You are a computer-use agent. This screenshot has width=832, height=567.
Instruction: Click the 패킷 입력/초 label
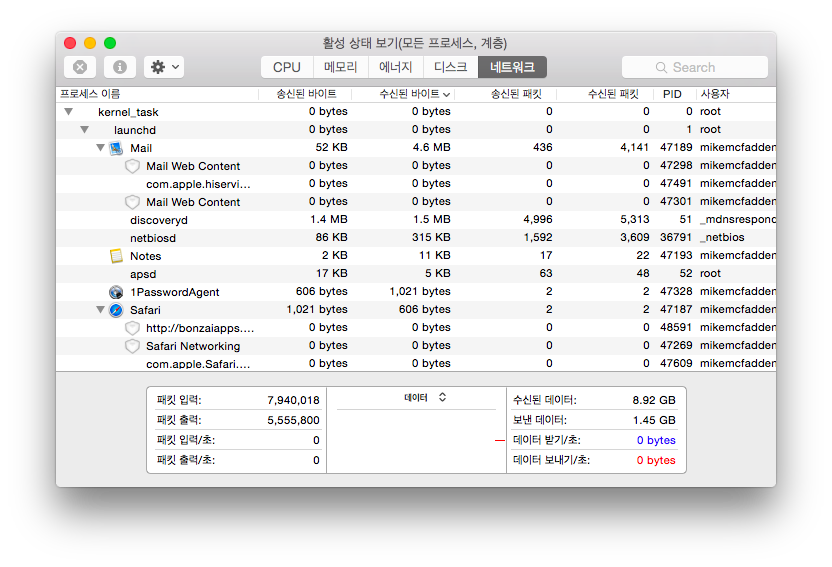pyautogui.click(x=186, y=440)
